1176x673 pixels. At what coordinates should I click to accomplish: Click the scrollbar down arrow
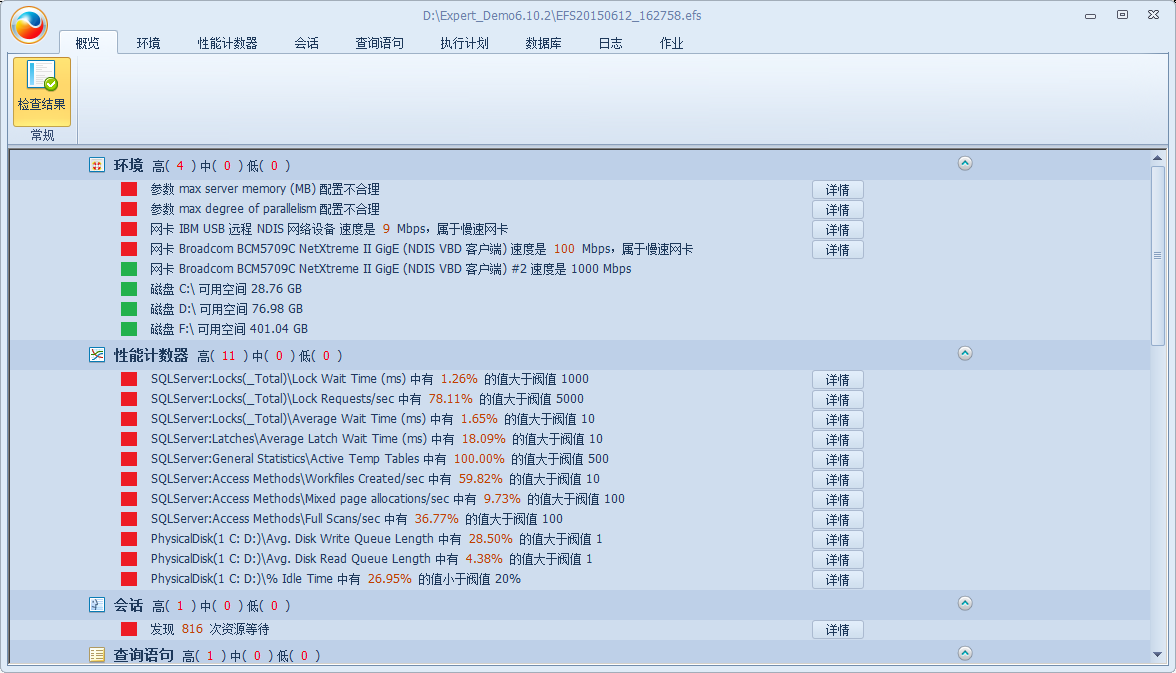(1157, 655)
